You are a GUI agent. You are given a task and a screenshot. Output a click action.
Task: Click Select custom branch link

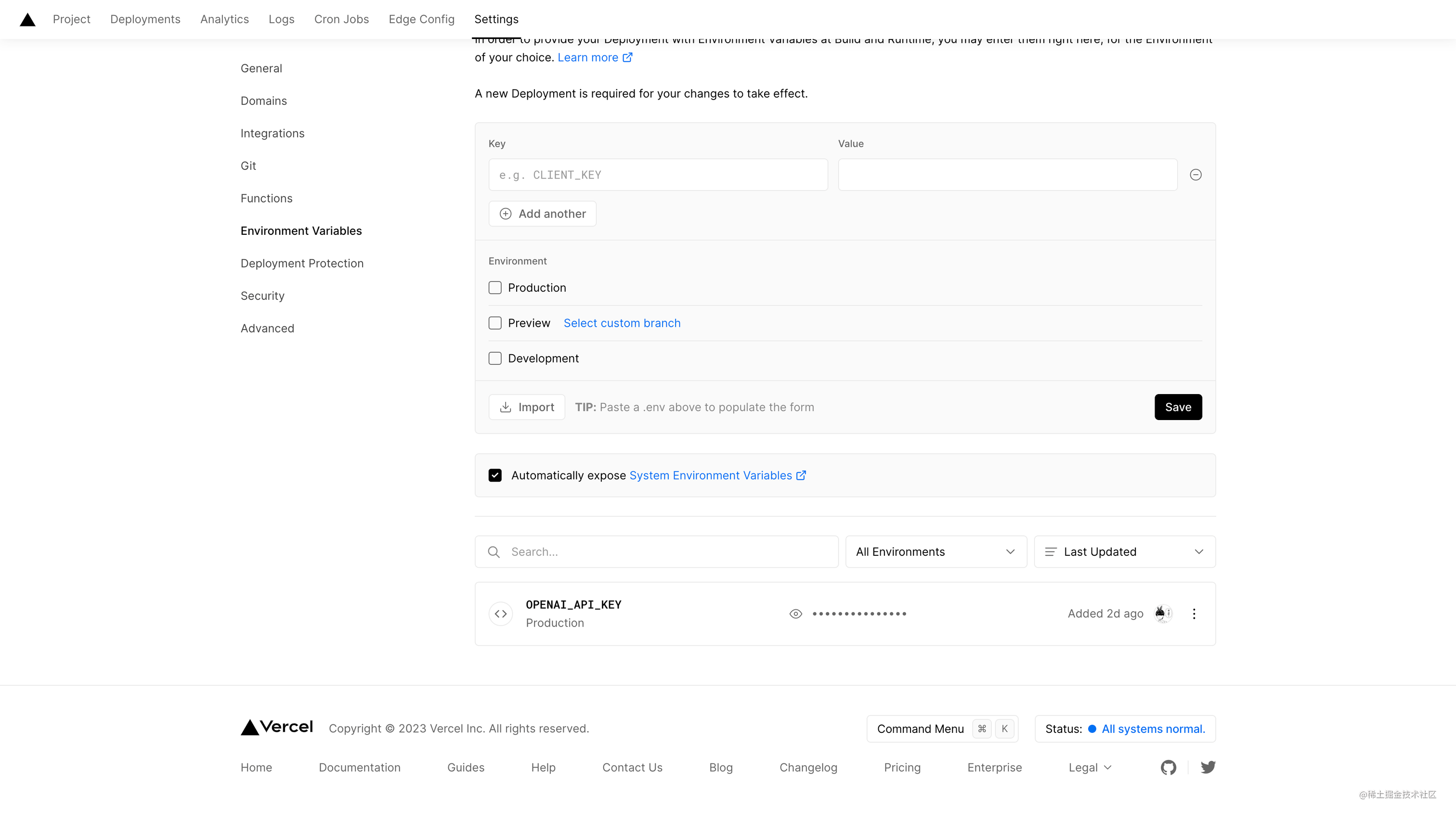pos(622,323)
